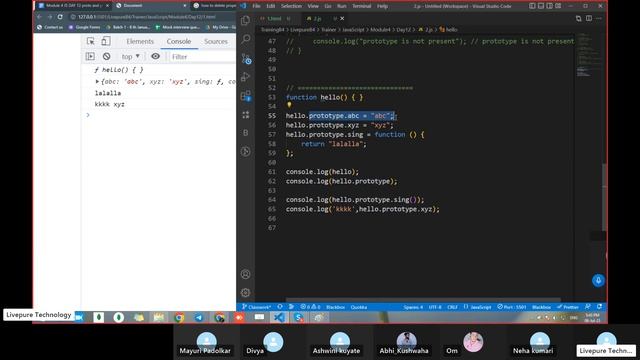Viewport: 640px width, 360px height.
Task: Select Neha kumari participant tile
Action: coord(540,343)
